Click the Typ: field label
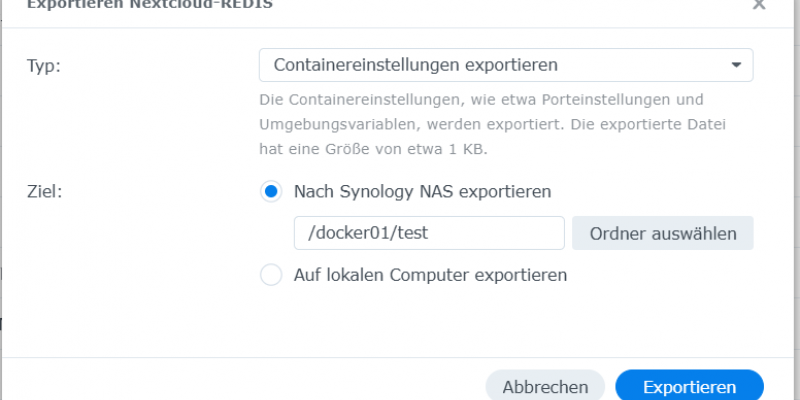The width and height of the screenshot is (800, 400). click(x=44, y=66)
